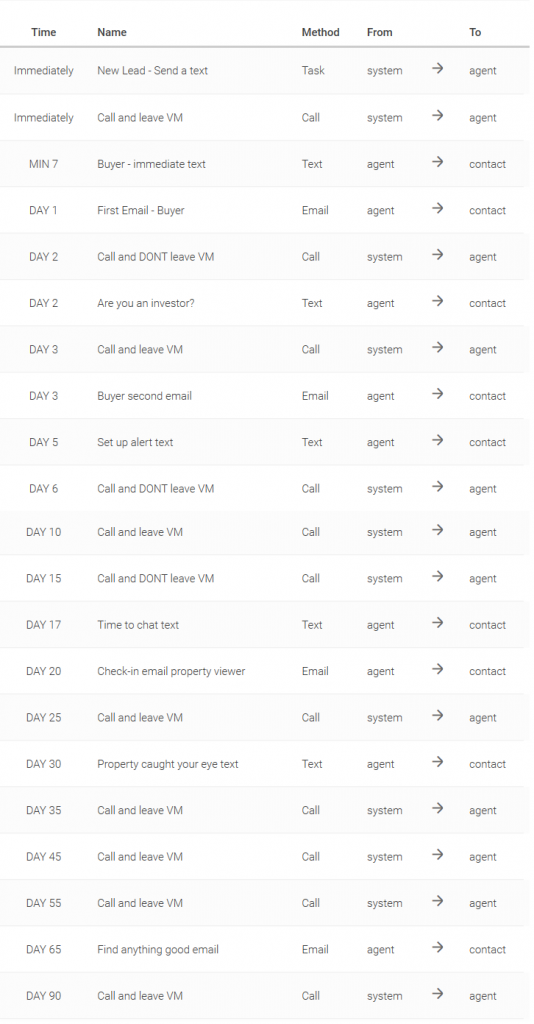The width and height of the screenshot is (534, 1024).
Task: Open New Lead - Send a text step
Action: click(152, 71)
